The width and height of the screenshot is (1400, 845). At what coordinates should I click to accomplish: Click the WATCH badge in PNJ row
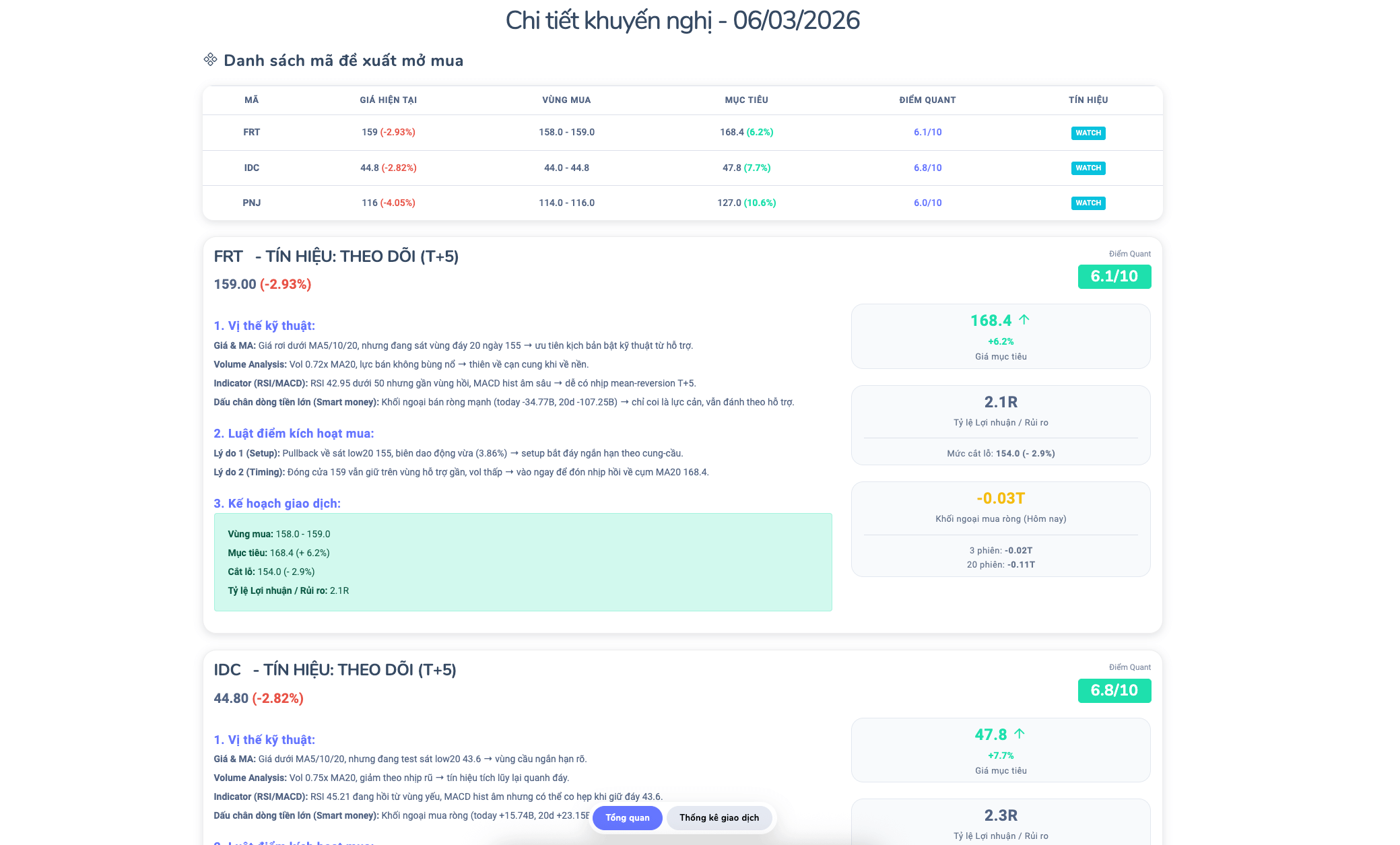(x=1088, y=203)
